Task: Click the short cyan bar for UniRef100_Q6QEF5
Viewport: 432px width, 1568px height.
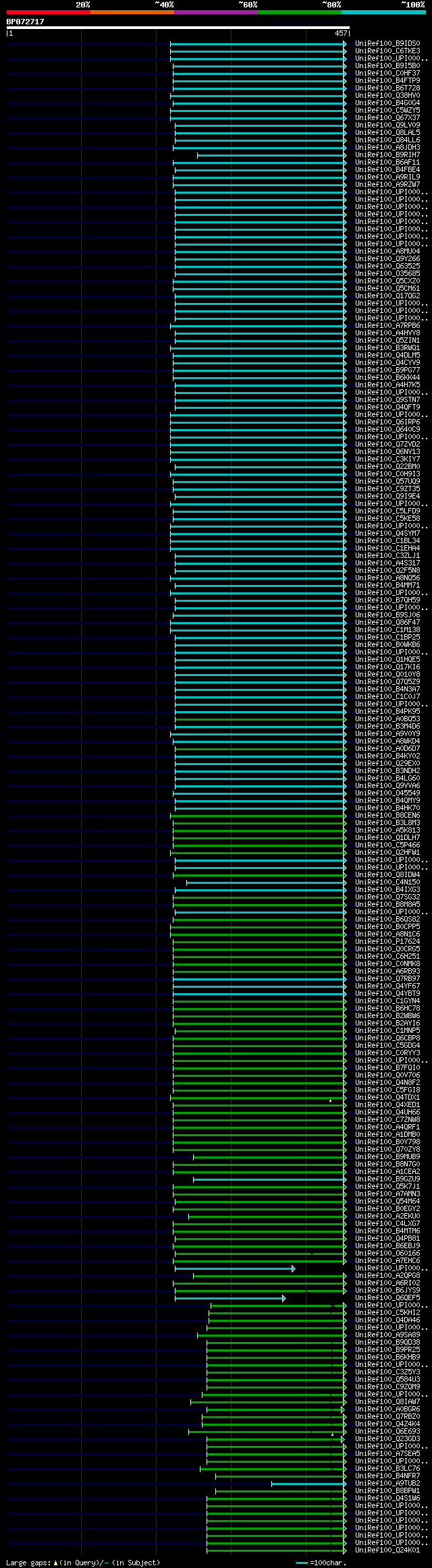Action: pyautogui.click(x=230, y=1298)
